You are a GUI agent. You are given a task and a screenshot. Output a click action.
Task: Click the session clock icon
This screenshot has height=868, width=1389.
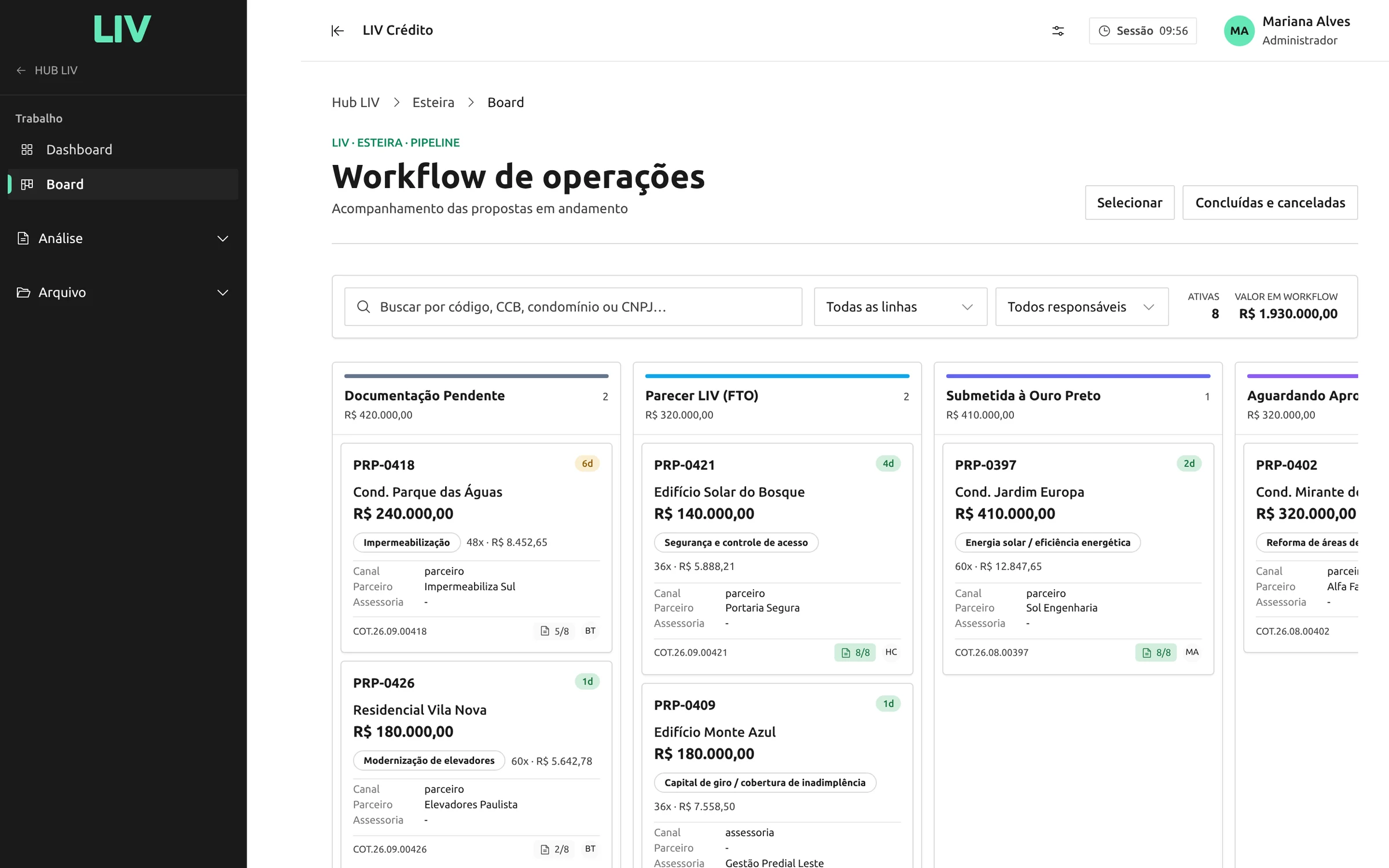click(1104, 31)
